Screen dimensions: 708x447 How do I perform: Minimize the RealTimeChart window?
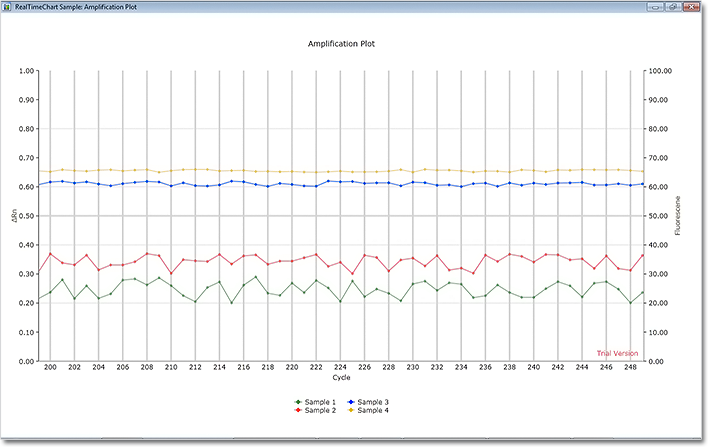(x=657, y=7)
